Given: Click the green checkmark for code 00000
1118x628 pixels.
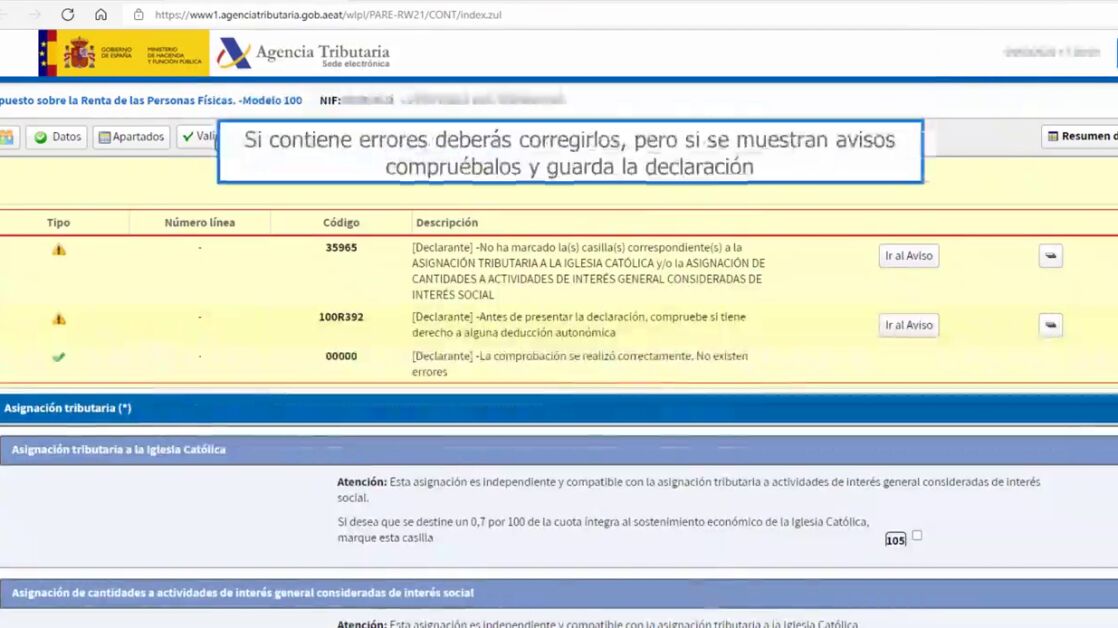Looking at the screenshot, I should coord(59,357).
